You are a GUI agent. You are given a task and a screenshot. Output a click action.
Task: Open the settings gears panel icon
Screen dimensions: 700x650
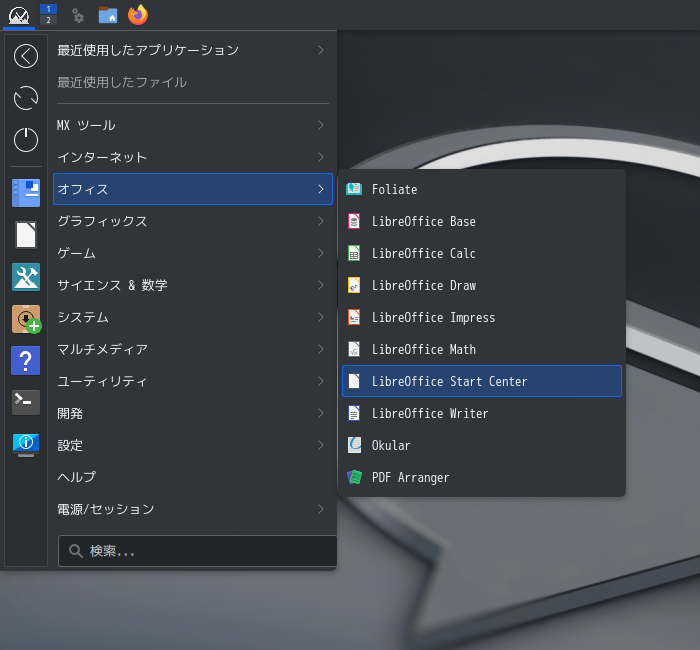click(x=78, y=15)
